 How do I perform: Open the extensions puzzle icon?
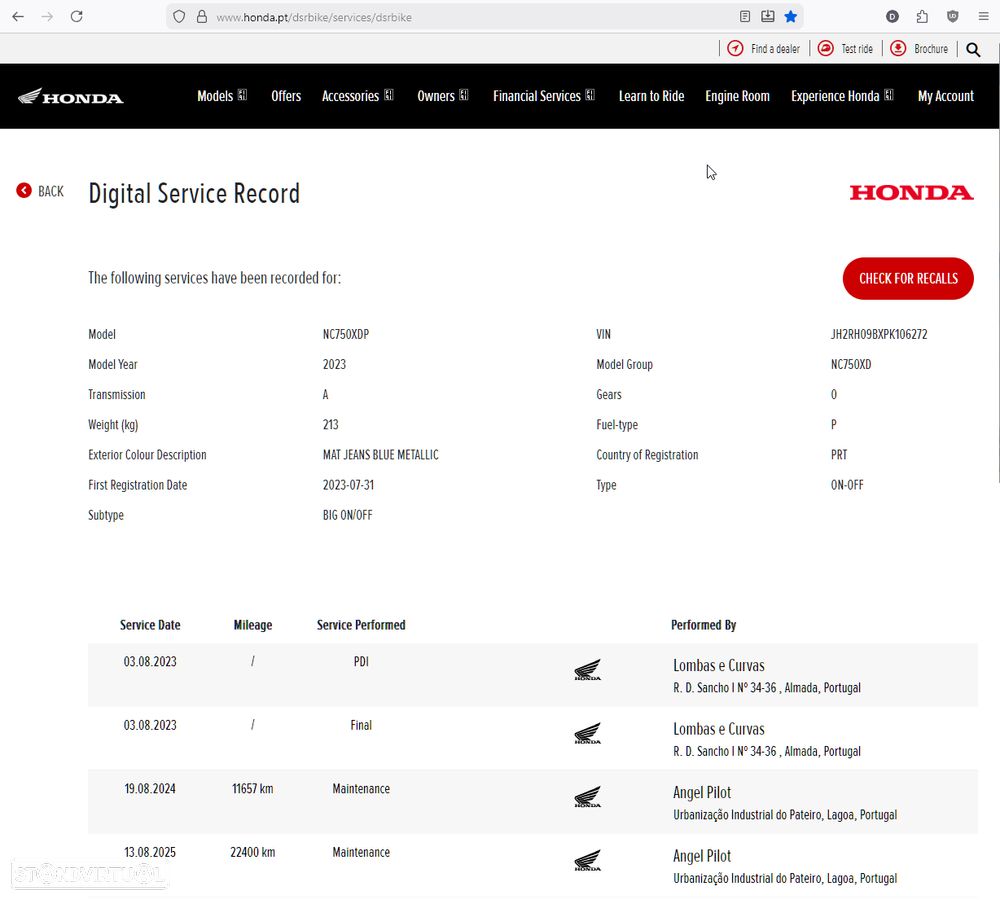point(922,17)
